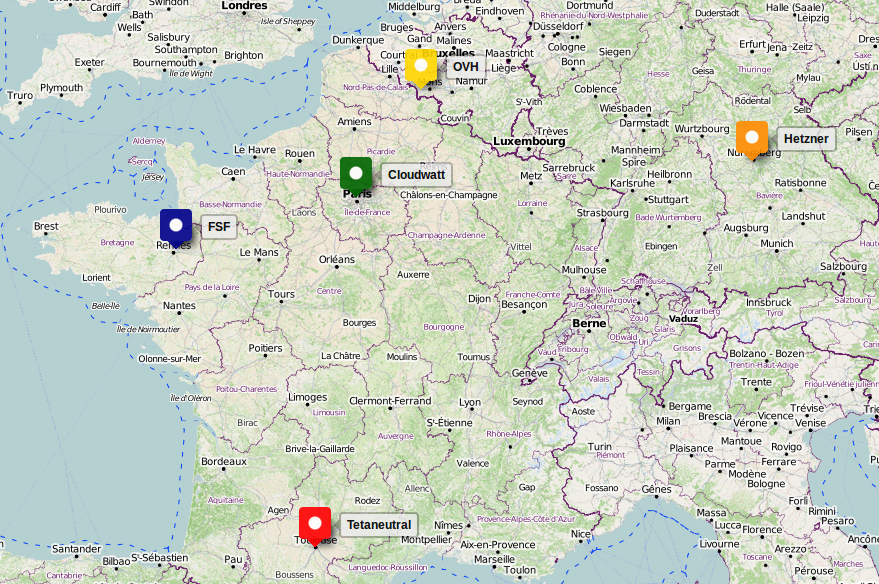
Task: Click the Le Havre city label
Action: coord(255,150)
